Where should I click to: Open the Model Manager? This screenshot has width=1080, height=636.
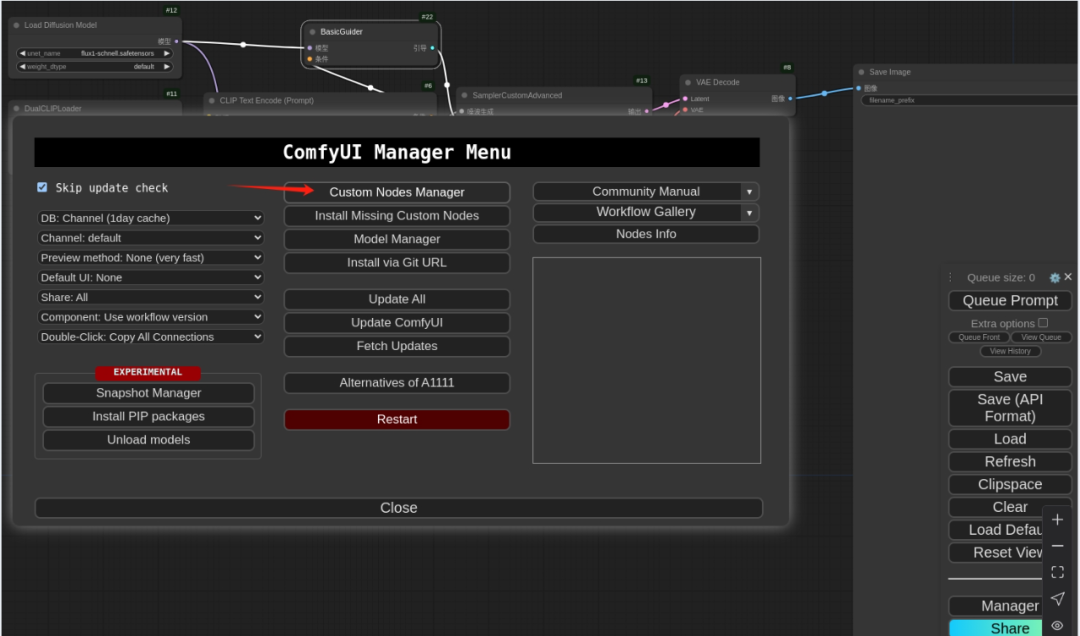coord(397,239)
